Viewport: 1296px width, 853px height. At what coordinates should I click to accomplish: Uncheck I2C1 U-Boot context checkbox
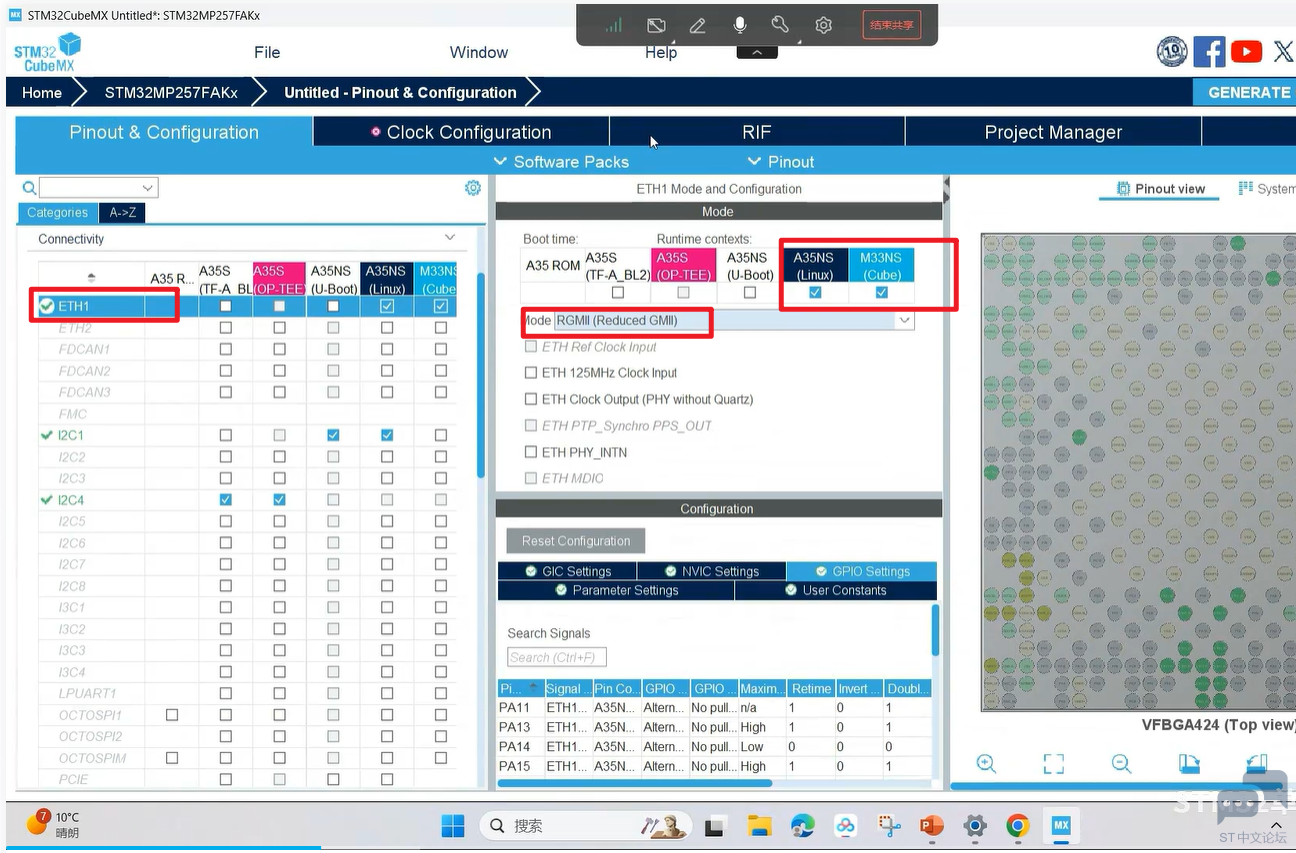(x=333, y=435)
